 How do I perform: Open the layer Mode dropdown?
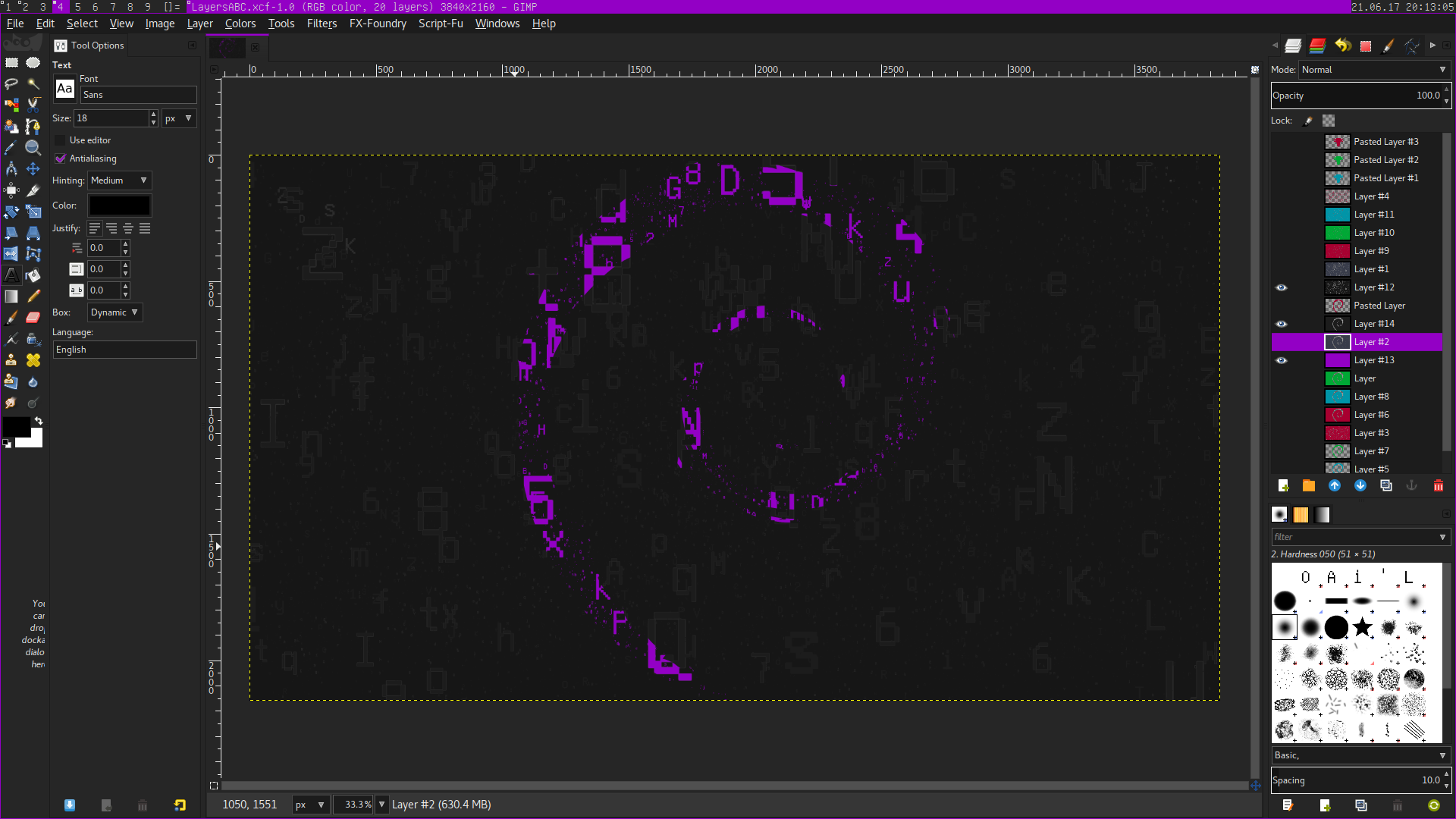(x=1373, y=70)
